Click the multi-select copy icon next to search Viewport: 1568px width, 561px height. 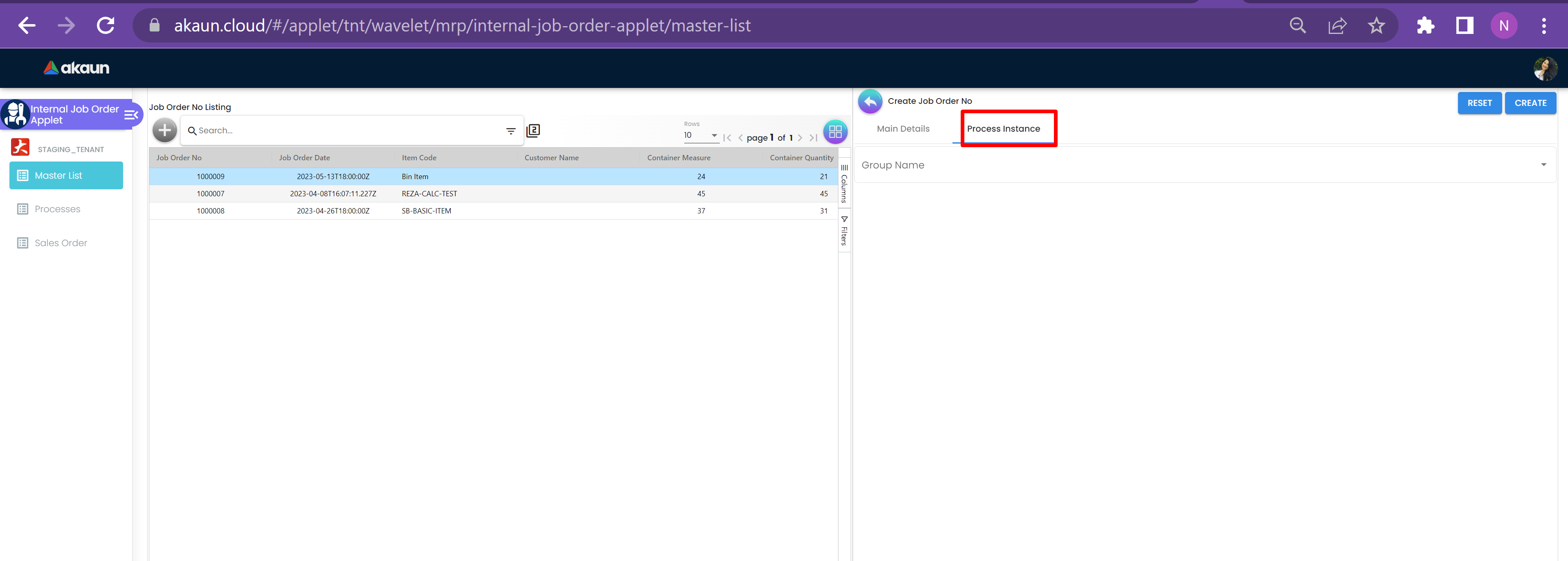533,130
